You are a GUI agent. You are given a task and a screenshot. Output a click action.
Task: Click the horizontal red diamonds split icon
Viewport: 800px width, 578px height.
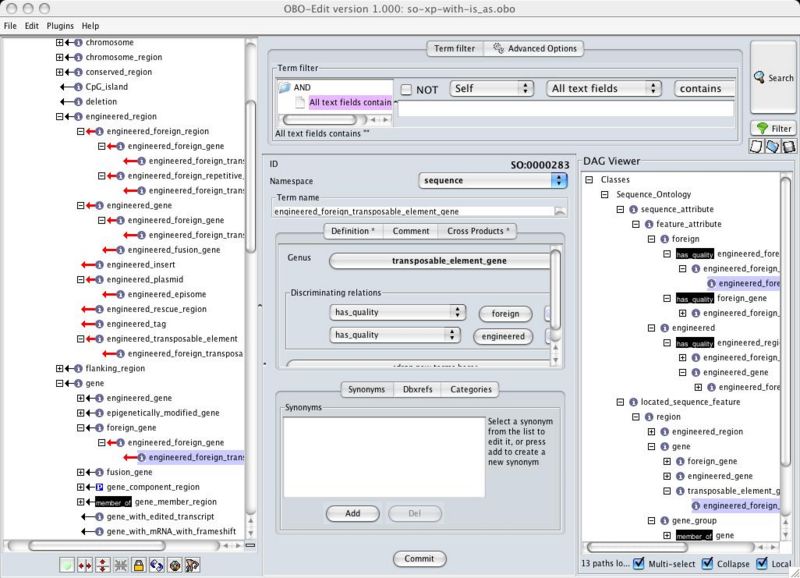click(85, 565)
